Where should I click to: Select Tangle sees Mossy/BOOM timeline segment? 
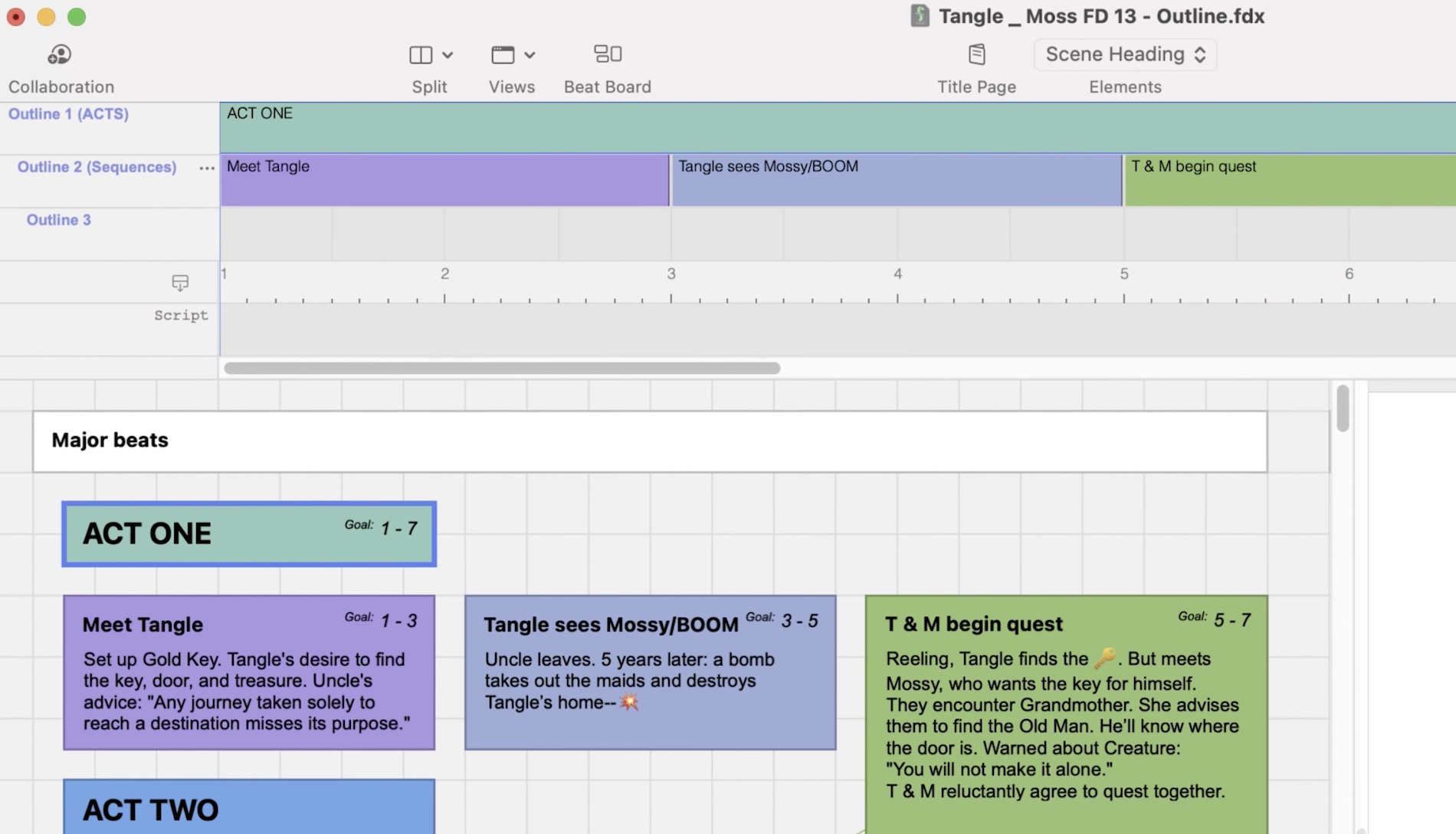(897, 181)
